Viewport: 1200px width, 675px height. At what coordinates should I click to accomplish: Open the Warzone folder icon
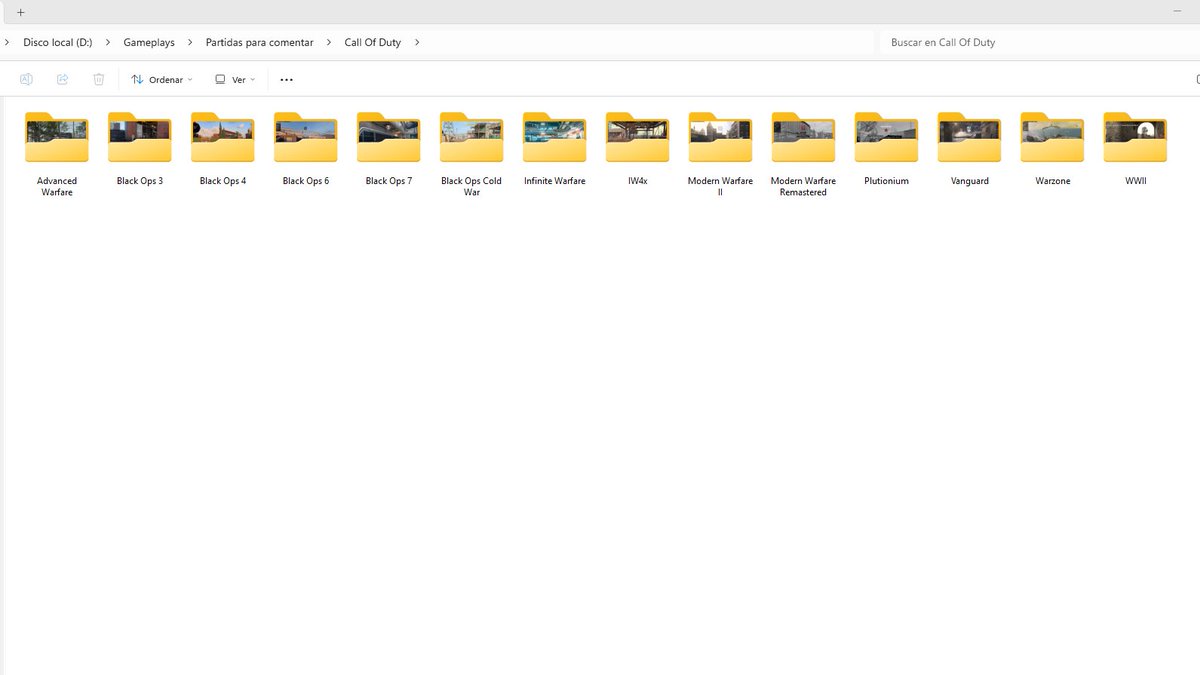(x=1053, y=137)
